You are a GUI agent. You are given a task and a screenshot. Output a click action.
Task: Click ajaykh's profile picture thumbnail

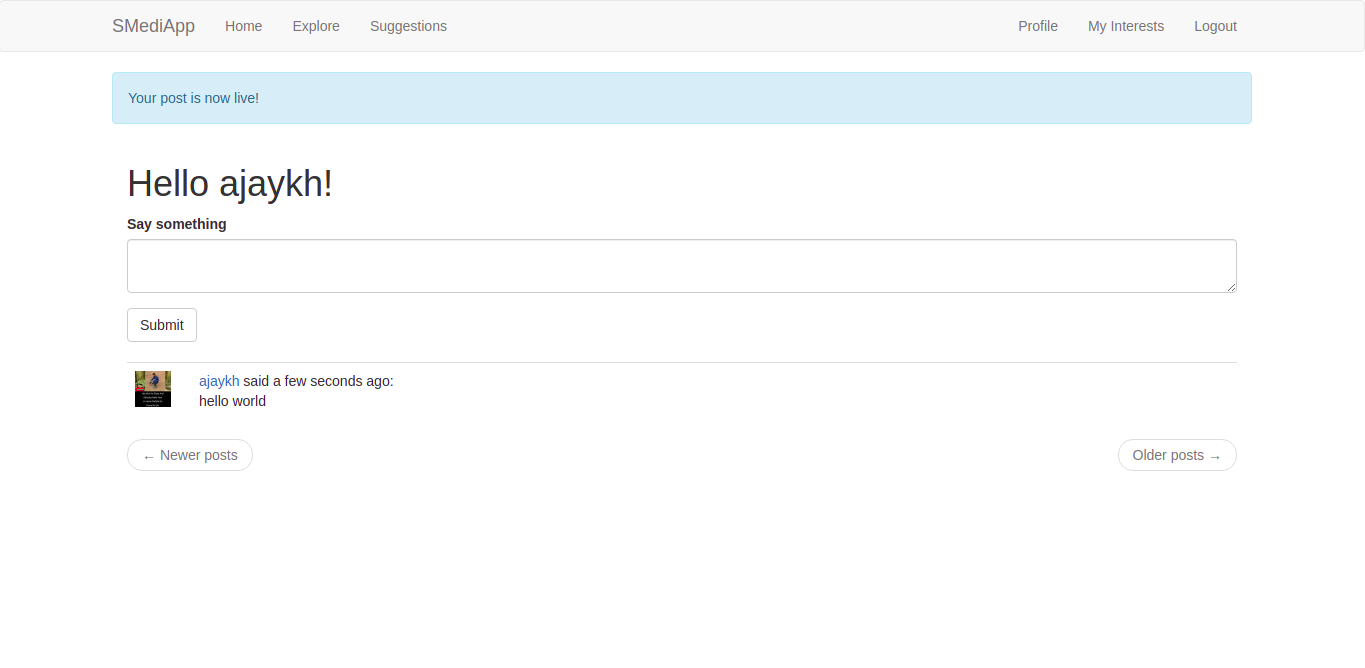tap(152, 389)
